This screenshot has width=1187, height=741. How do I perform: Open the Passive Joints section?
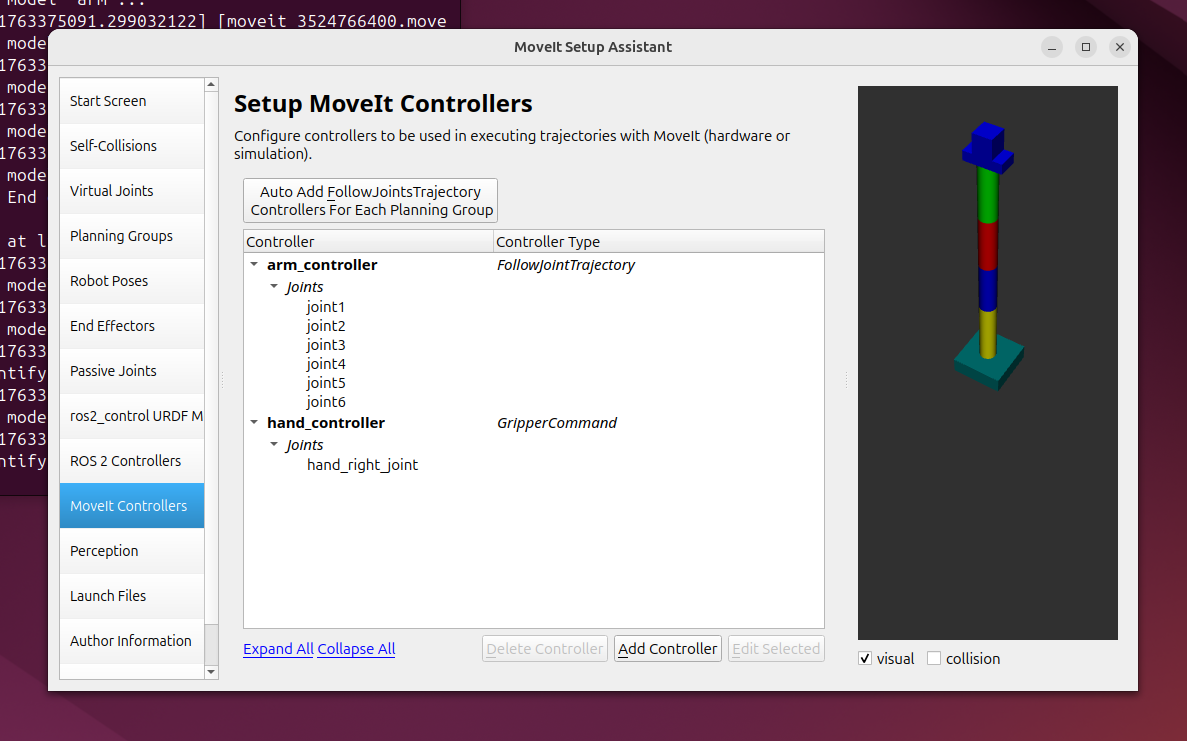click(x=132, y=371)
